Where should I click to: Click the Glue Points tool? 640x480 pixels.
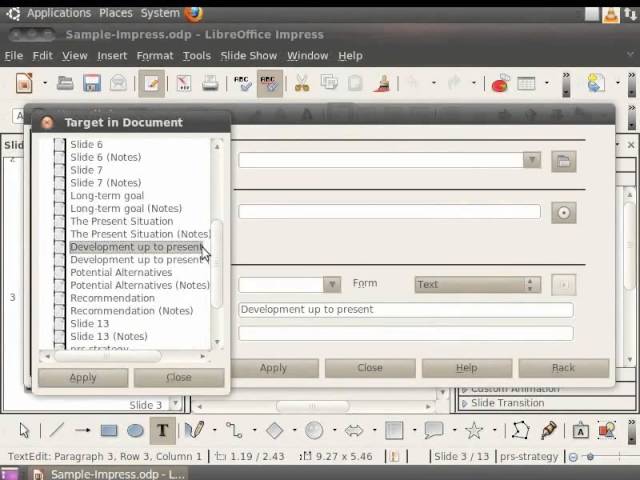tap(548, 430)
